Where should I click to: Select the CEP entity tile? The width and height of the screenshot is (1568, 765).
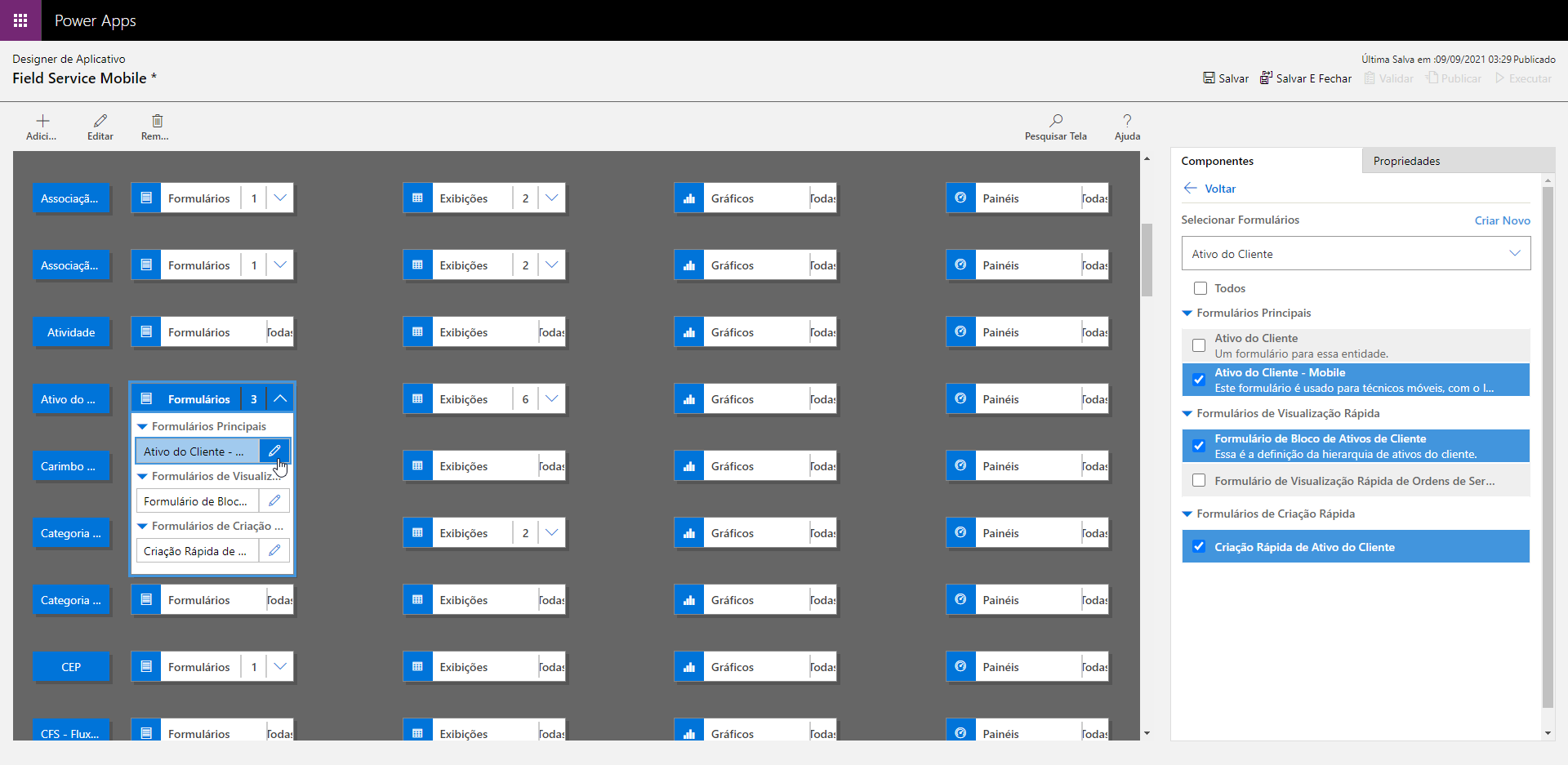(x=71, y=667)
